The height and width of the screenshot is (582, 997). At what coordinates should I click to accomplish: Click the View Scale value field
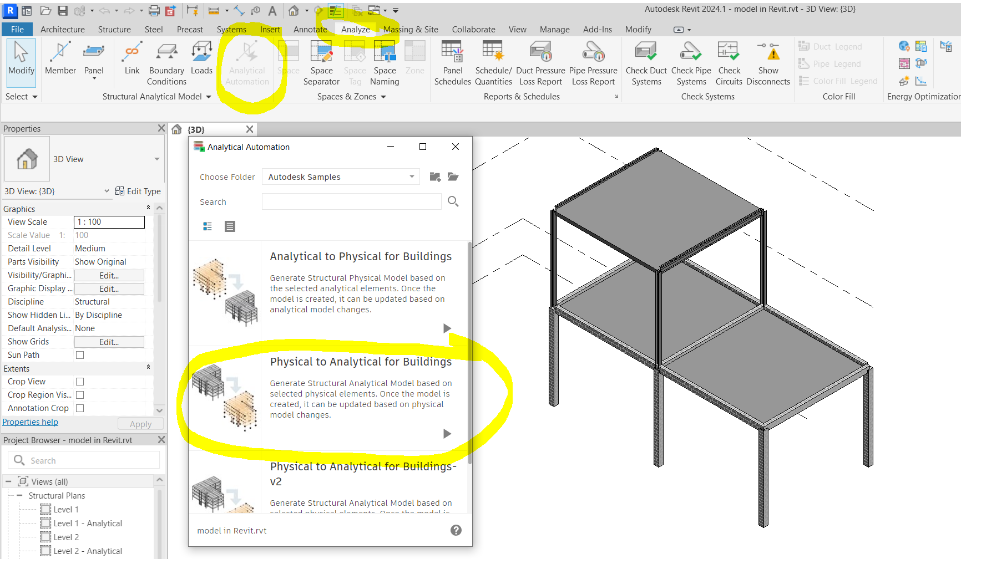point(109,222)
